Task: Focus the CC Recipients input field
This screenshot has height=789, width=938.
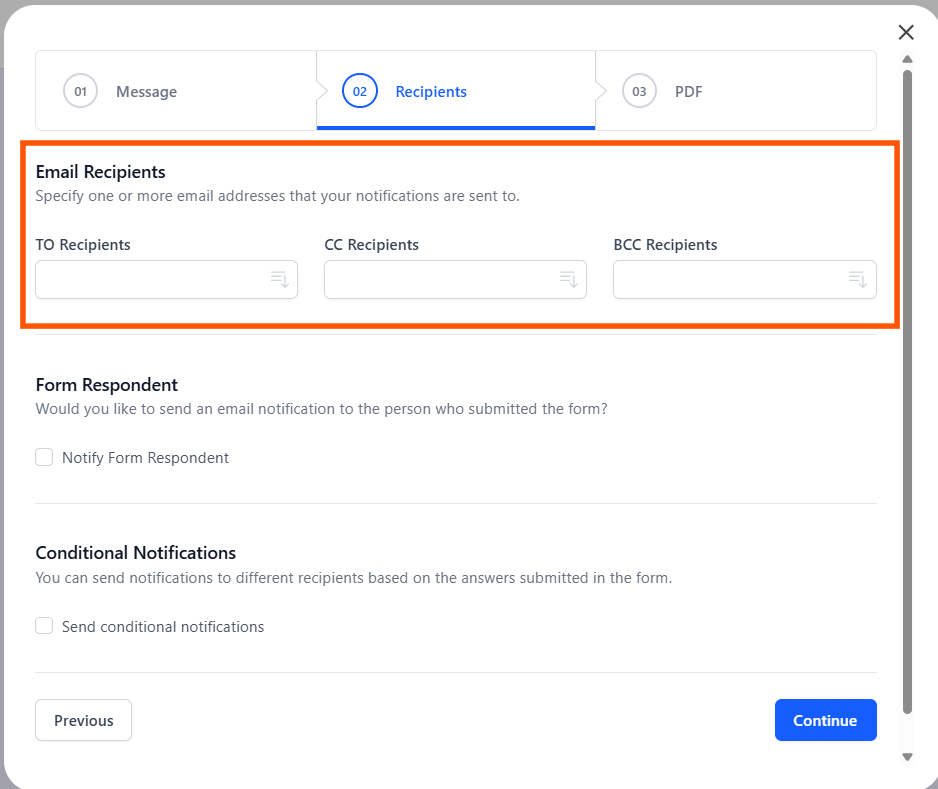Action: 455,279
